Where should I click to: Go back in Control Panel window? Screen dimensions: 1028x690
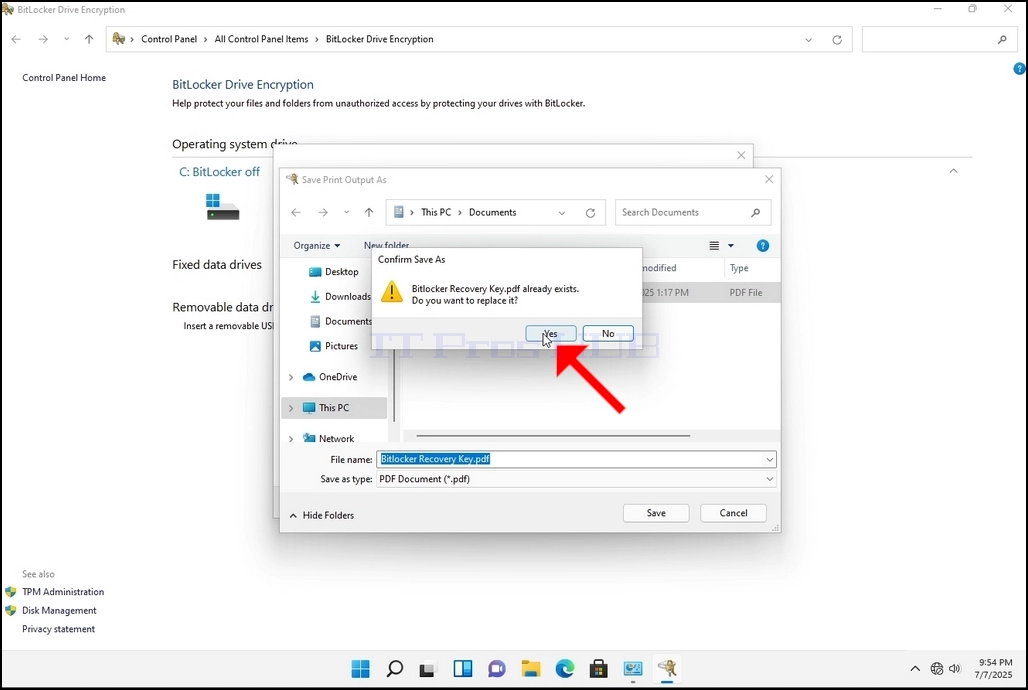pyautogui.click(x=16, y=39)
